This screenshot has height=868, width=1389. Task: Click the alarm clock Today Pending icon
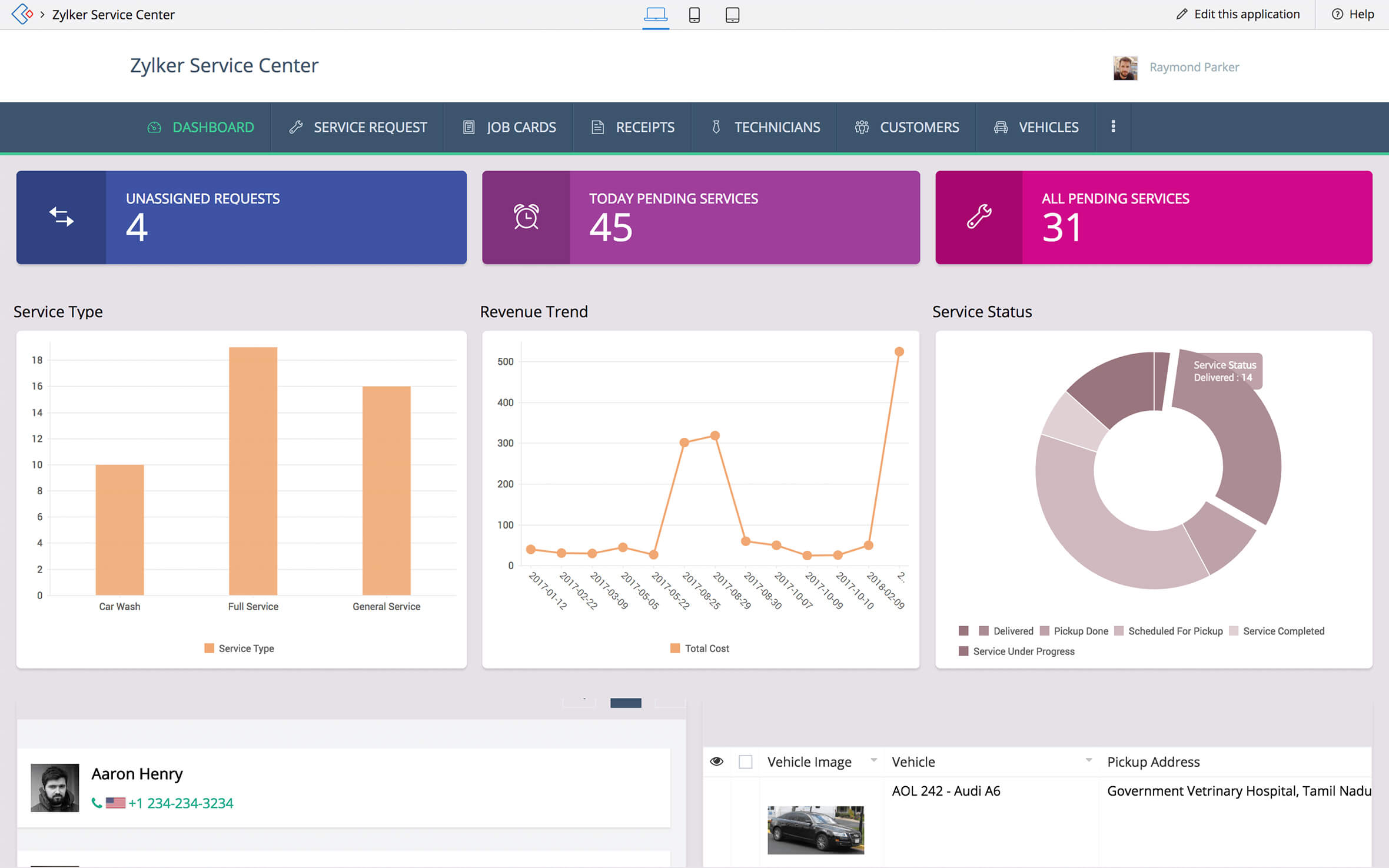[526, 217]
